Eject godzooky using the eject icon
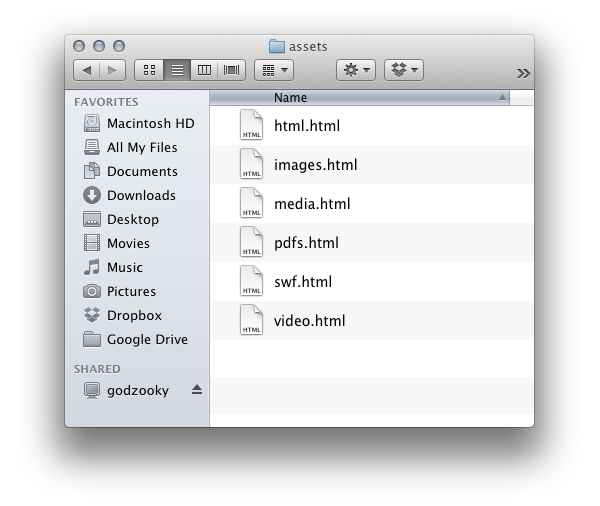This screenshot has width=600, height=506. click(197, 390)
